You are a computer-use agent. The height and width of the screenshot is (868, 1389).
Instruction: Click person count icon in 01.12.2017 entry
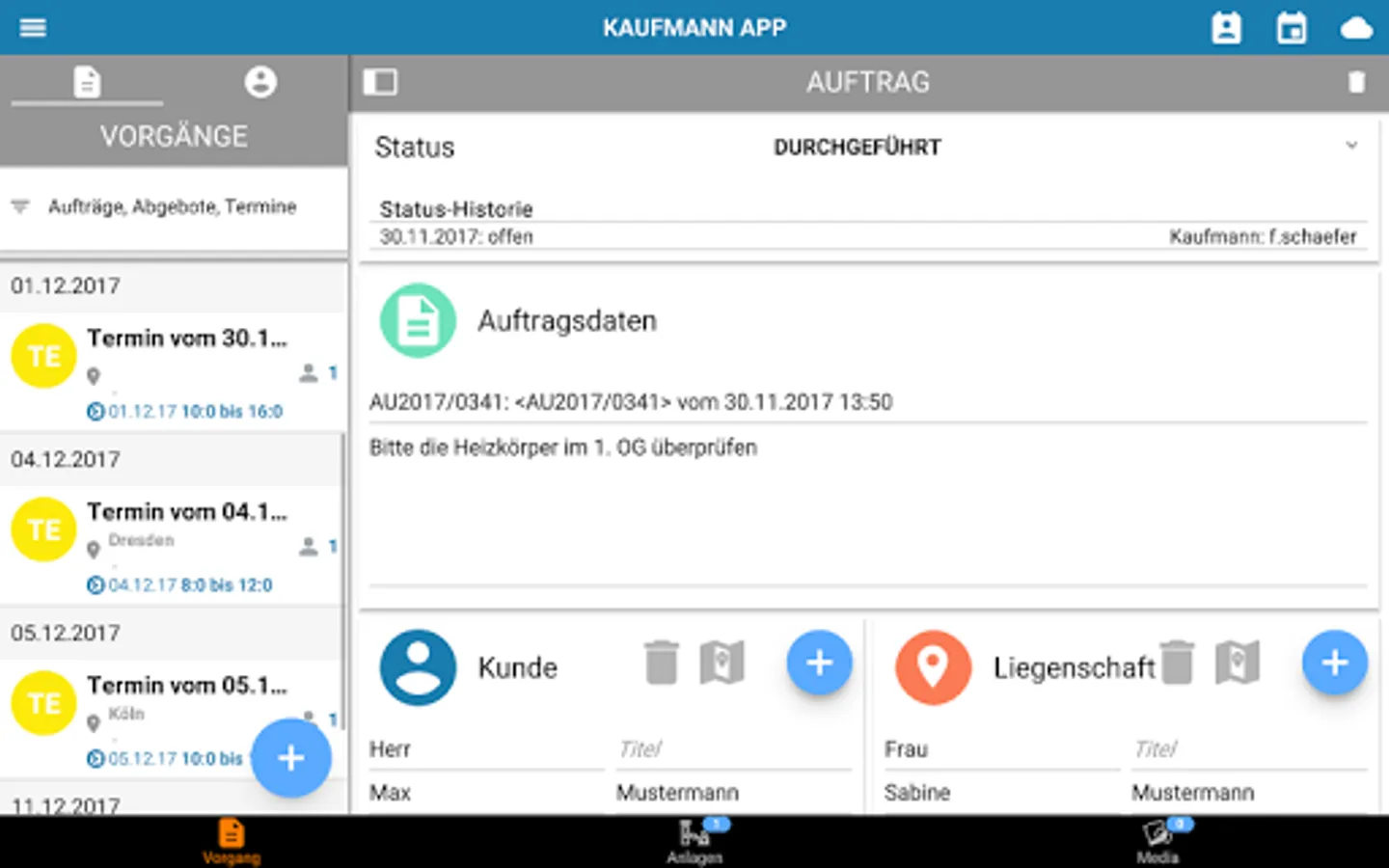tap(309, 373)
